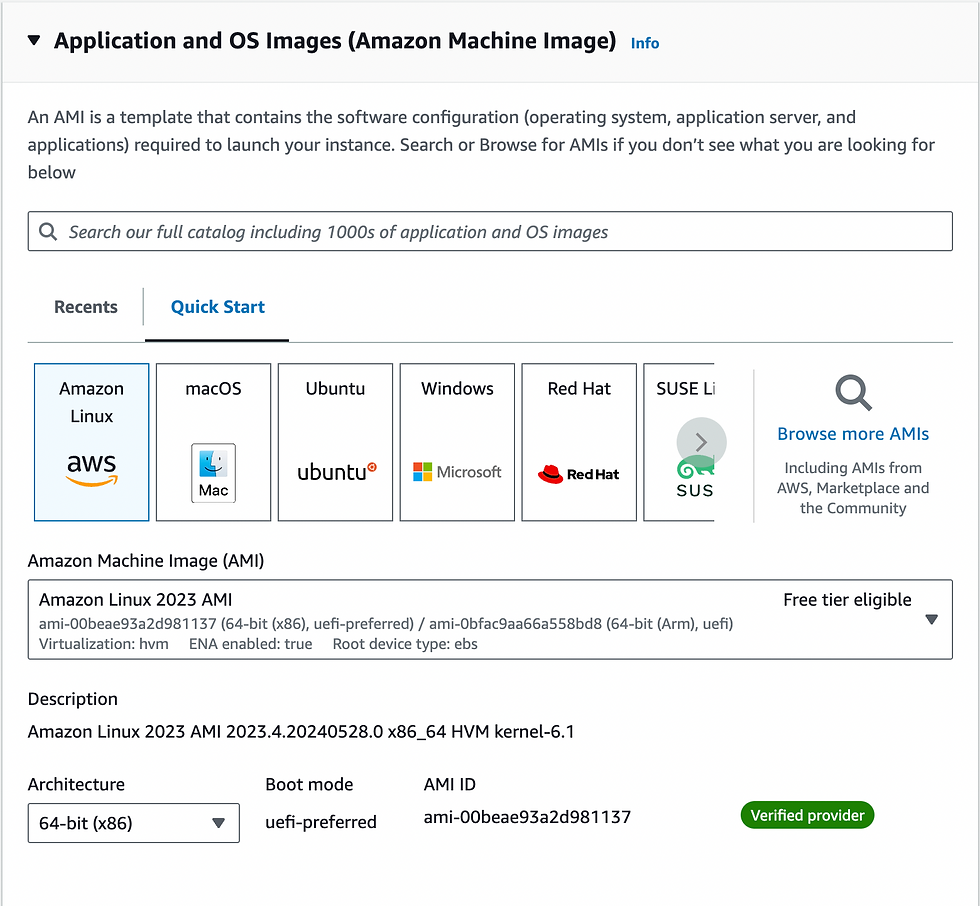Click the Red Hat logo

point(578,474)
